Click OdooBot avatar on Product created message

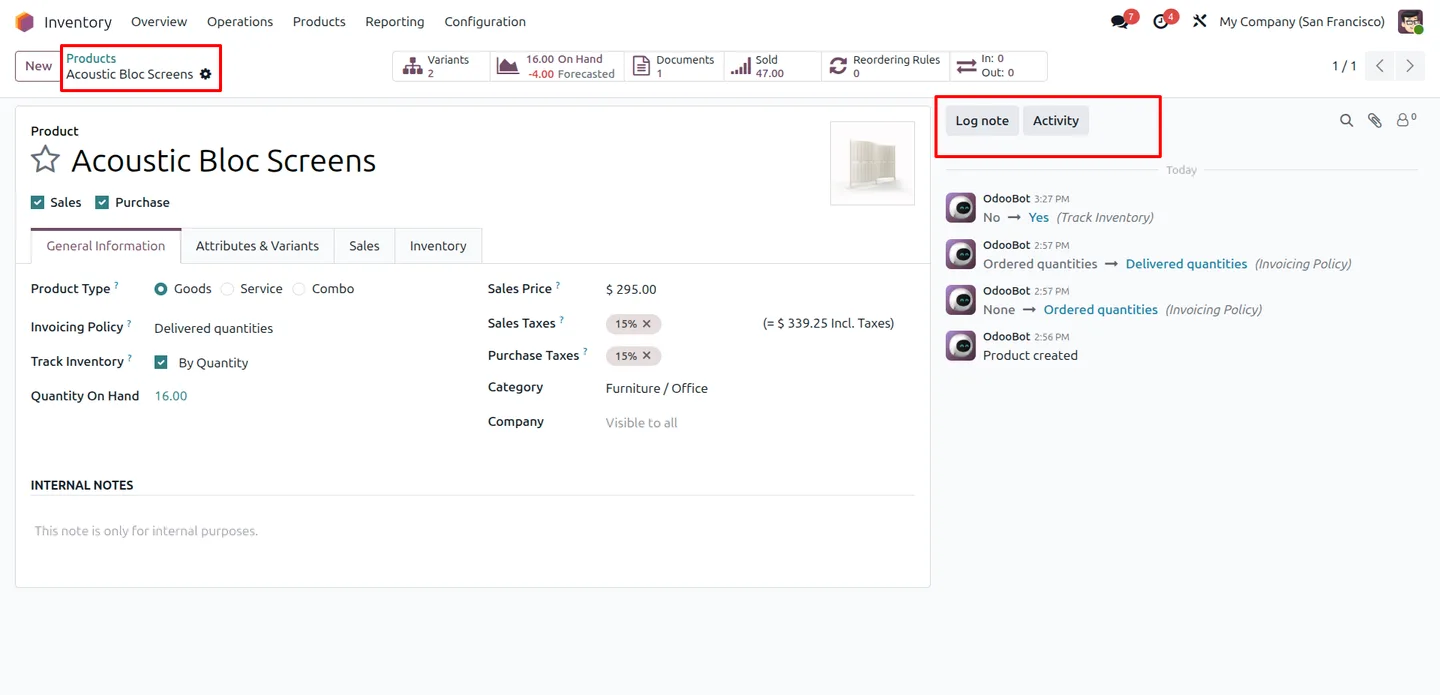click(x=961, y=346)
